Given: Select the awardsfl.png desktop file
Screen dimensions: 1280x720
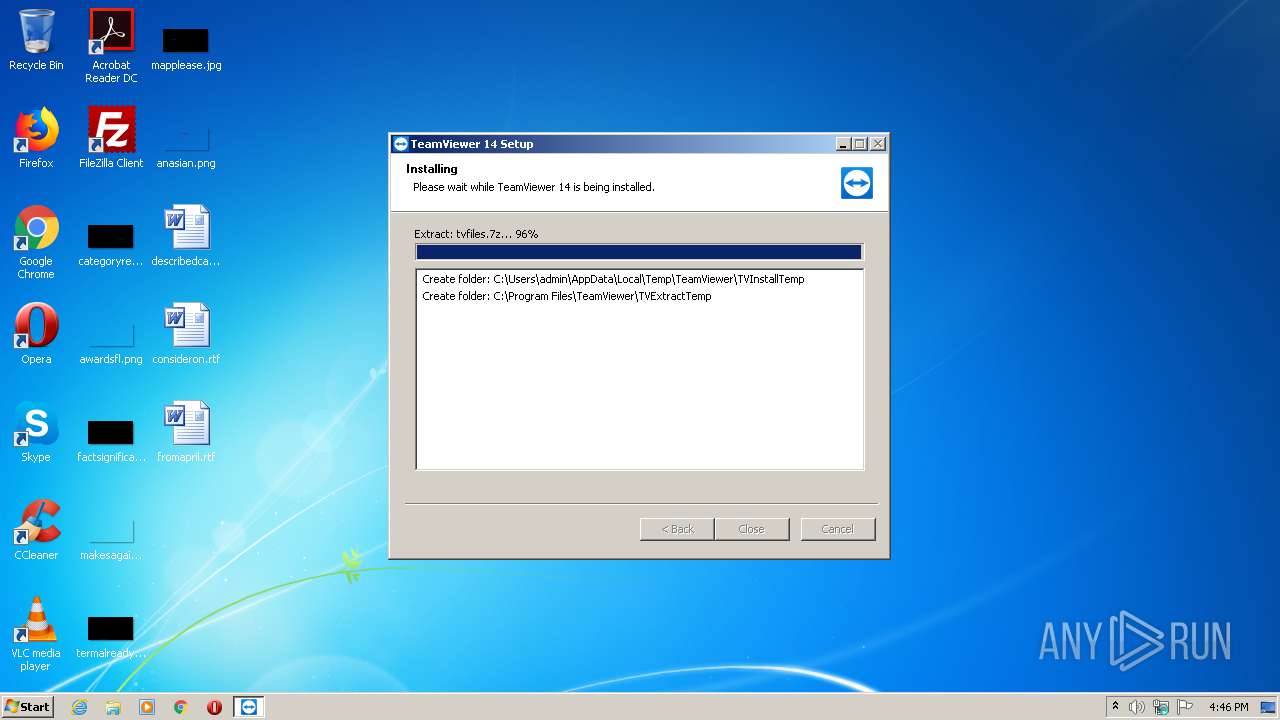Looking at the screenshot, I should coord(111,342).
